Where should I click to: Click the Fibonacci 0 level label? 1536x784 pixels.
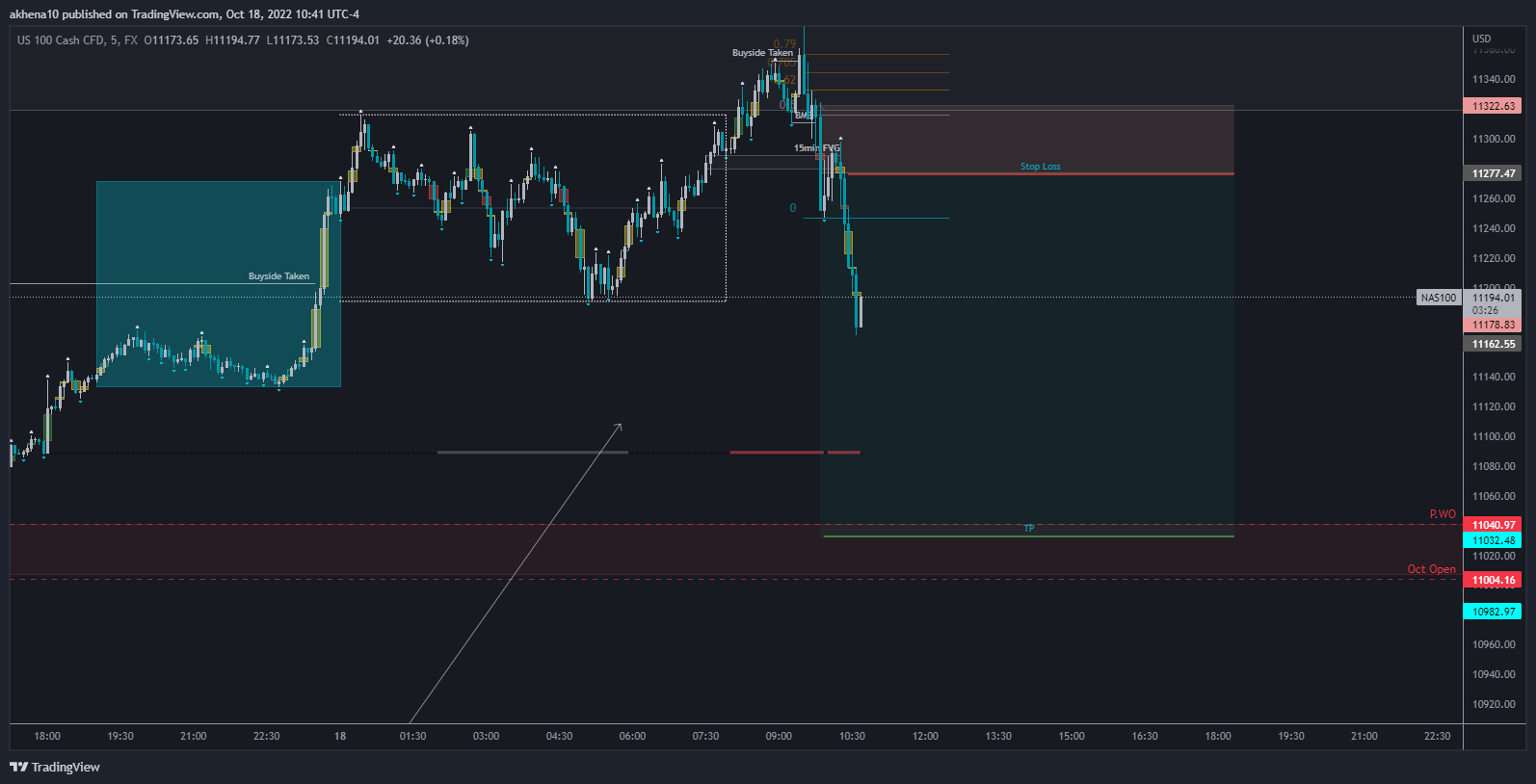coord(793,208)
